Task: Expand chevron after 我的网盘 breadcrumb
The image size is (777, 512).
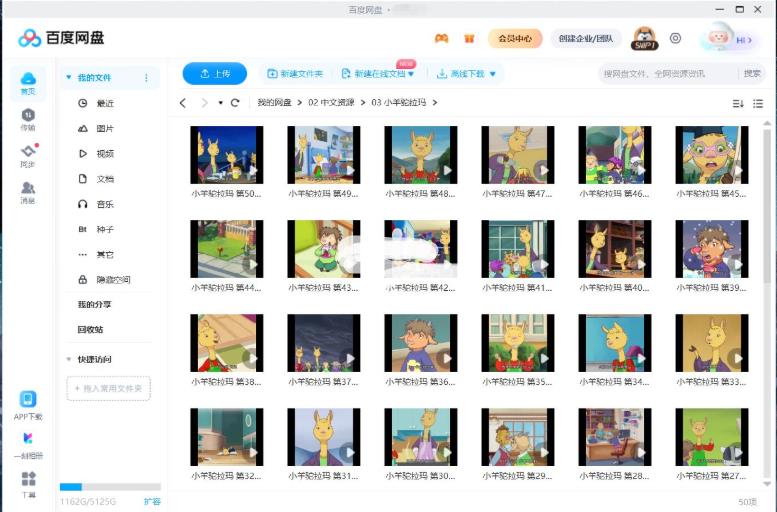Action: tap(299, 103)
